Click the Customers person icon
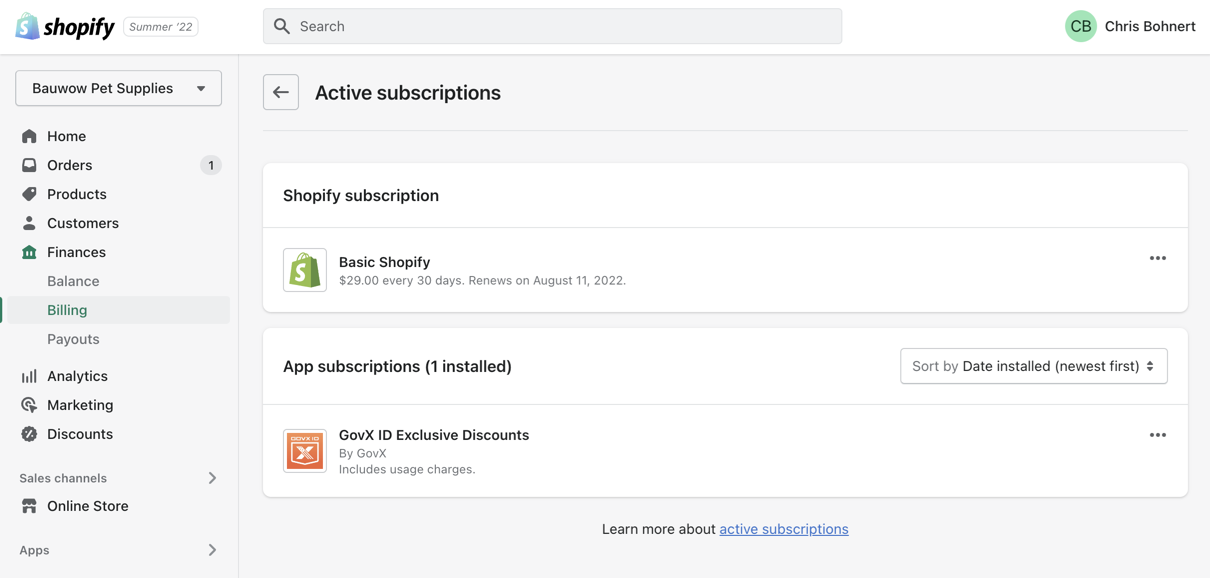The width and height of the screenshot is (1211, 578). click(x=29, y=223)
